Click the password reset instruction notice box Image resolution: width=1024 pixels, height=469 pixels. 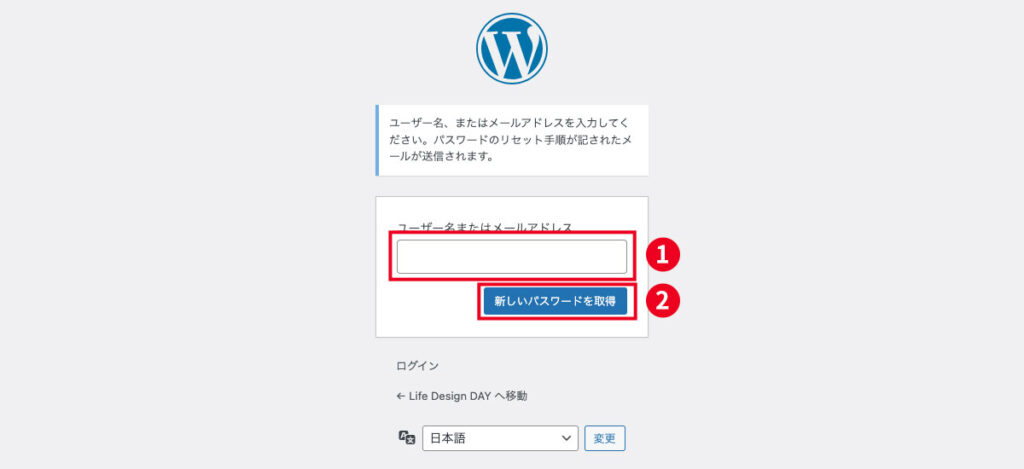point(512,140)
